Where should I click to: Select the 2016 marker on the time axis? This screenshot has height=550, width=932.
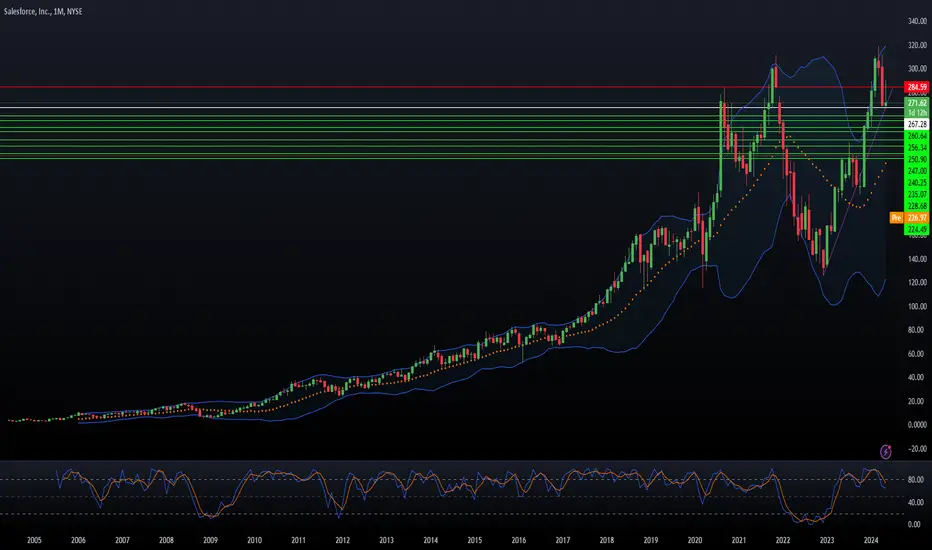[518, 540]
